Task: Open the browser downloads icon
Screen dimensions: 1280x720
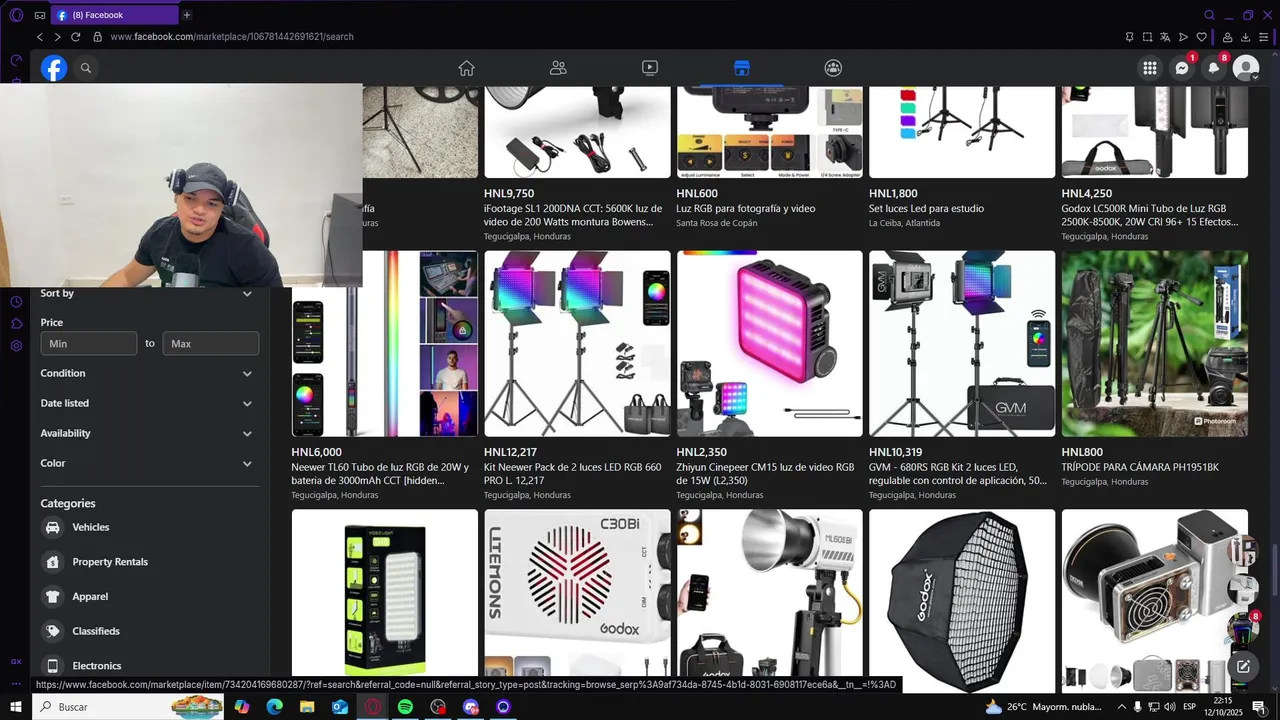Action: point(1245,37)
